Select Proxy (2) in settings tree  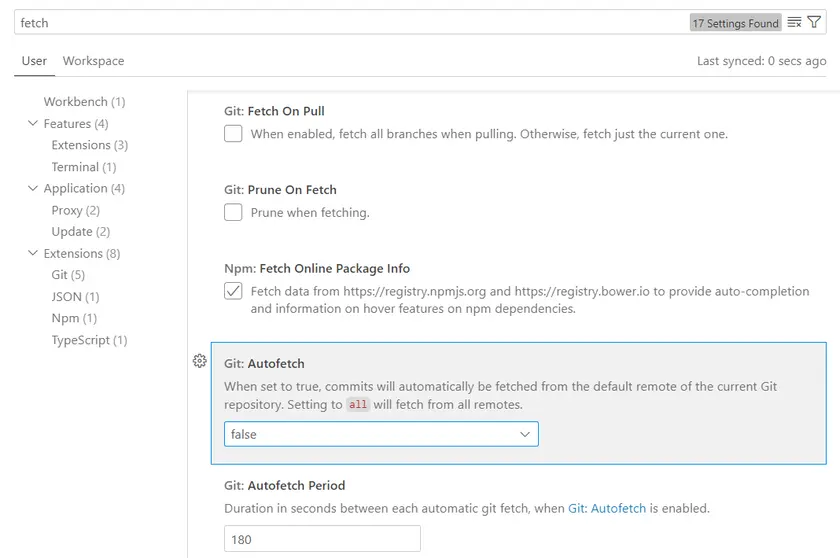(76, 210)
